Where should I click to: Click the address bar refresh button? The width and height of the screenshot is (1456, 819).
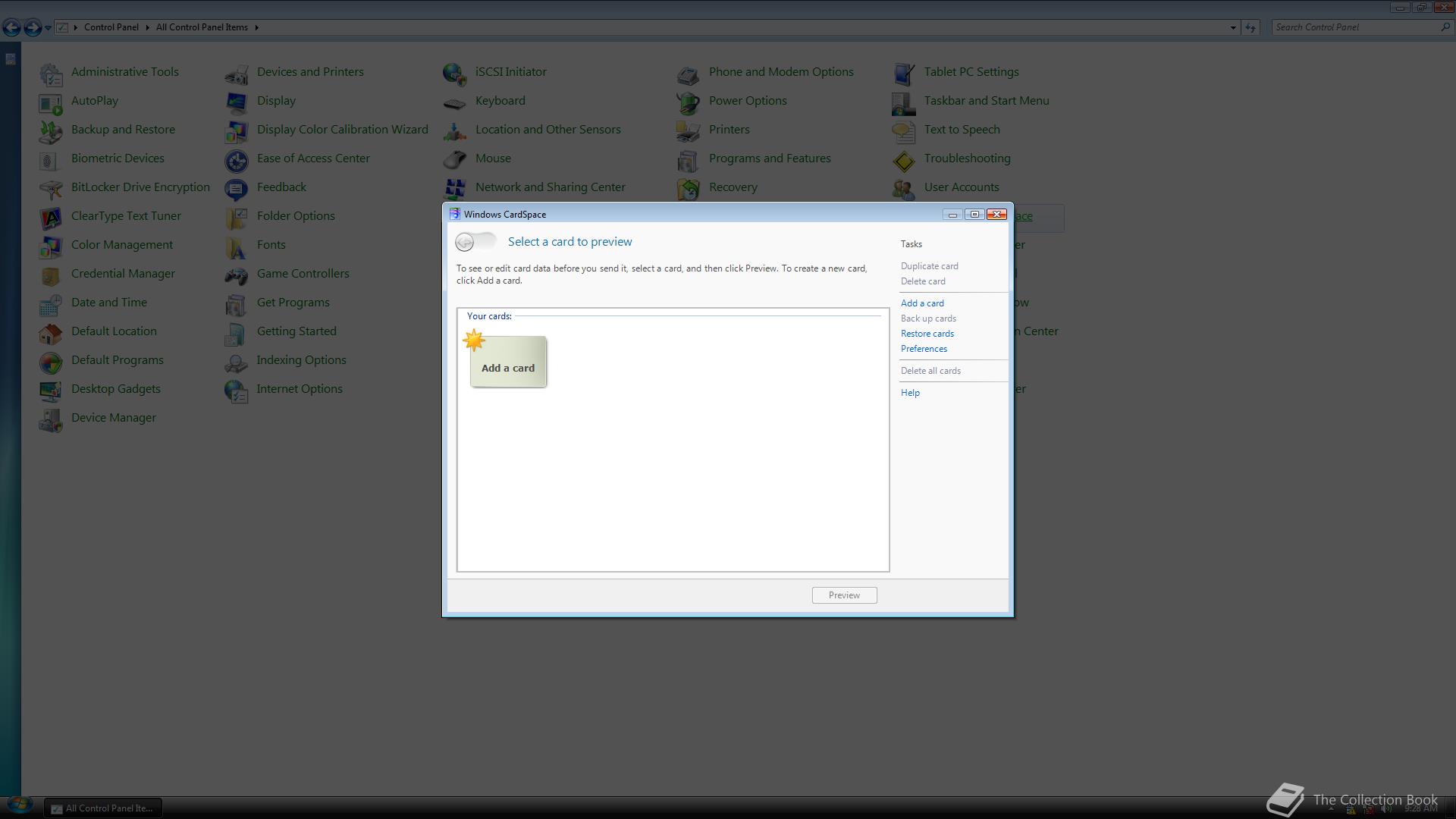coord(1250,27)
